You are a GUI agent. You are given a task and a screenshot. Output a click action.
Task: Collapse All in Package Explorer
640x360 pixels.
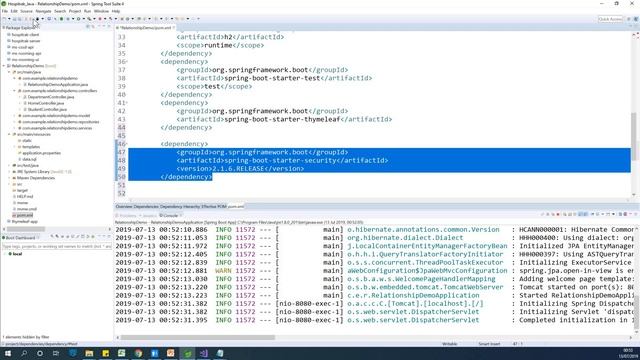[x=87, y=27]
